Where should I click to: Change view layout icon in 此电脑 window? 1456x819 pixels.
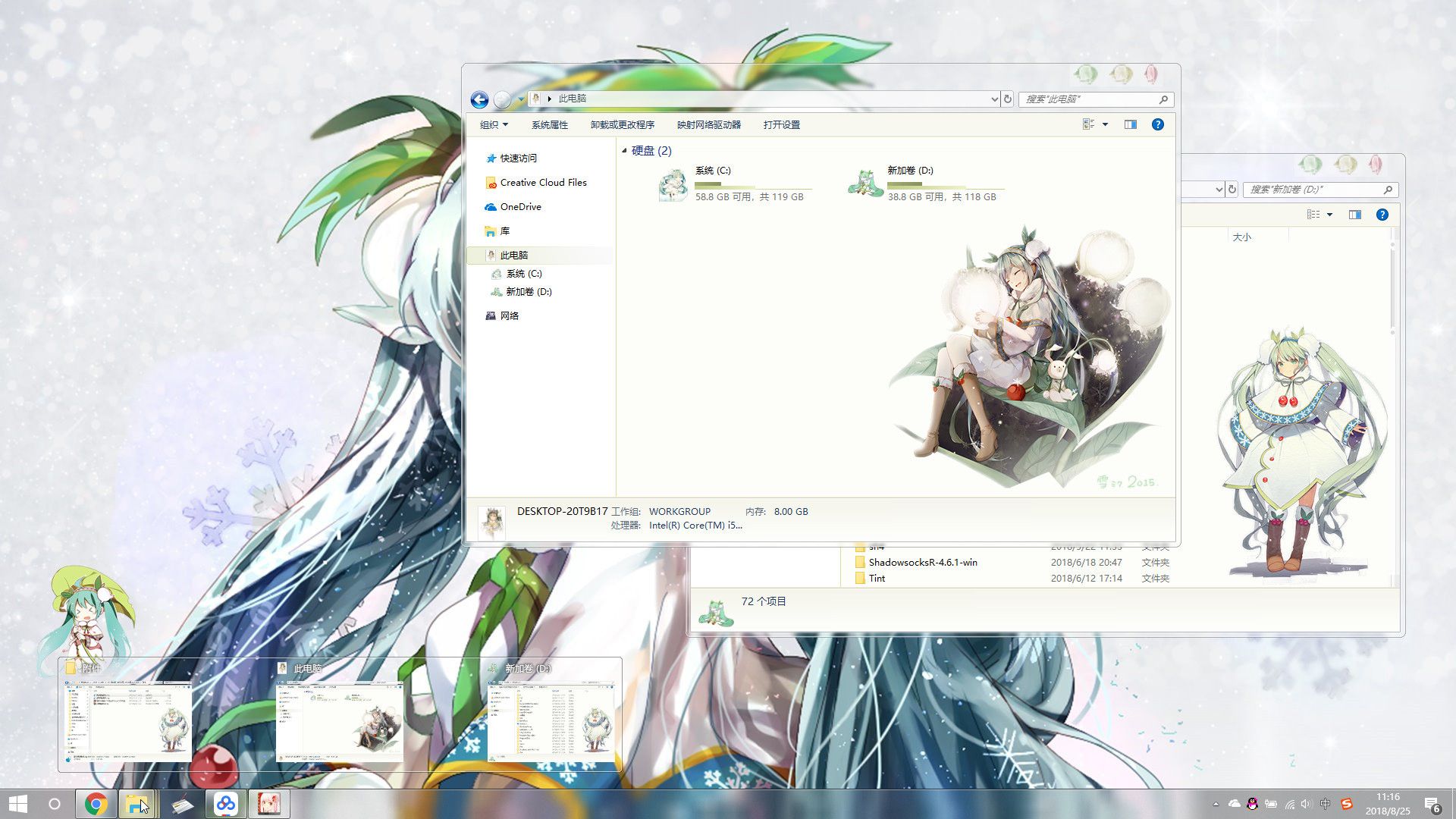pos(1088,124)
